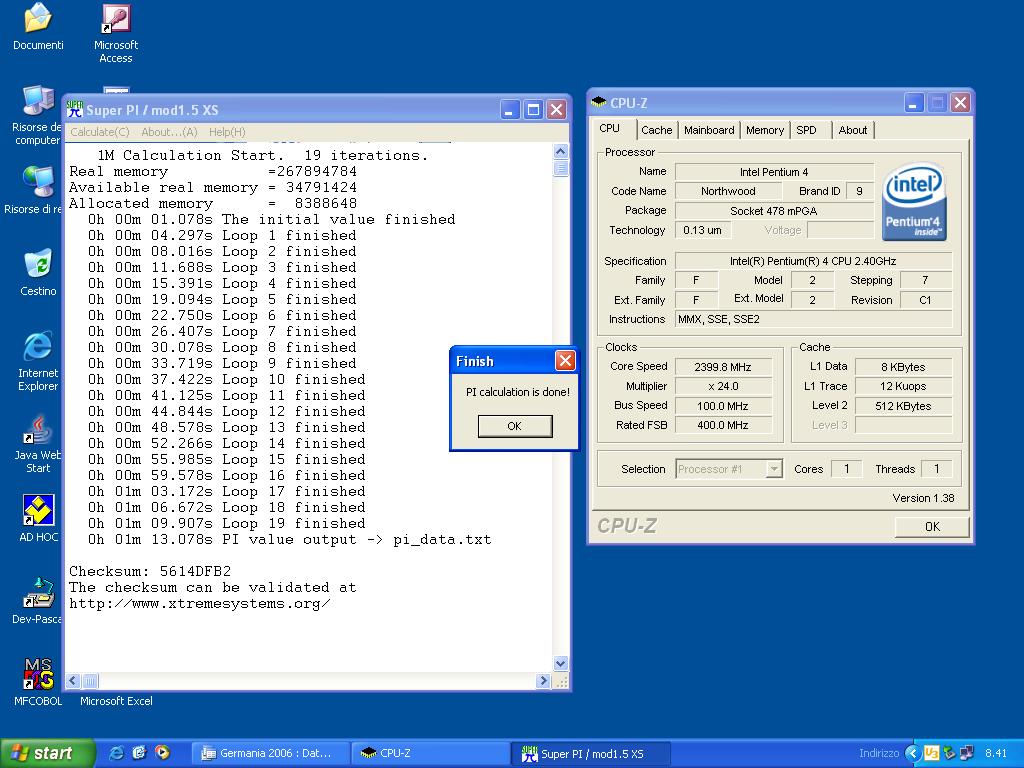Switch to Cache tab in CPU-Z
Screen dimensions: 1024x768
click(656, 130)
